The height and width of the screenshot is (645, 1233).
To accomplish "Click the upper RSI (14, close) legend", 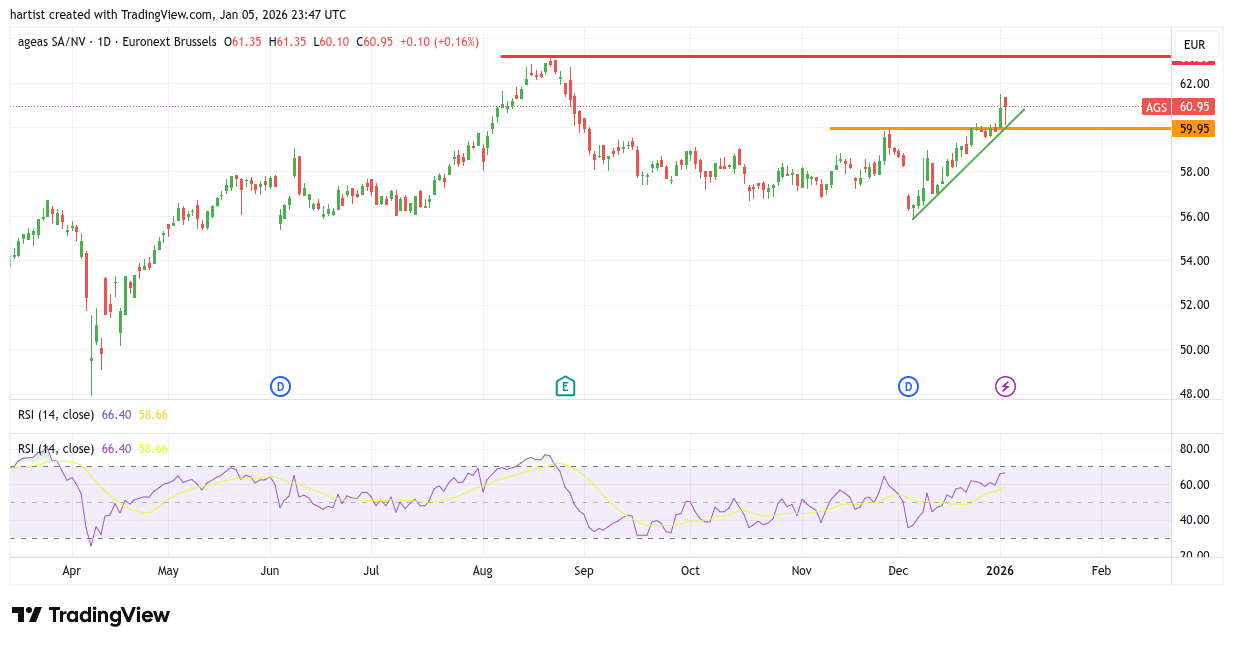I will click(56, 414).
